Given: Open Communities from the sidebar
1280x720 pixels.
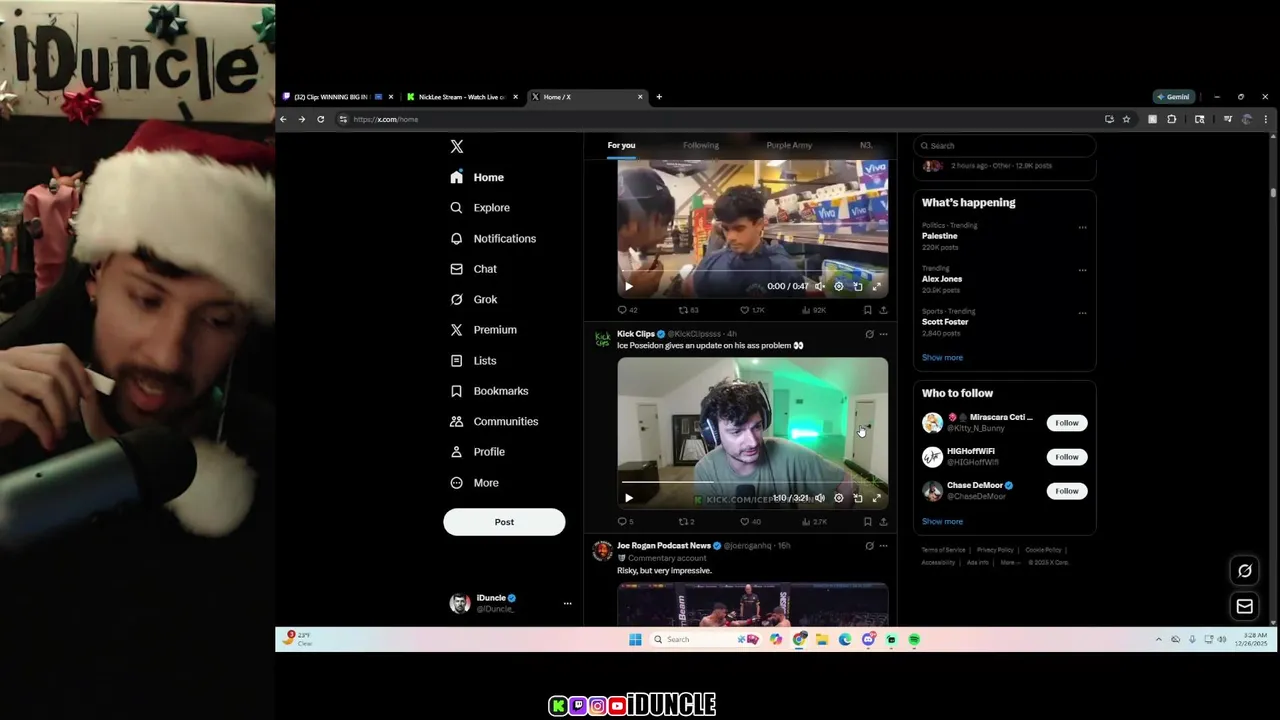Looking at the screenshot, I should click(494, 421).
